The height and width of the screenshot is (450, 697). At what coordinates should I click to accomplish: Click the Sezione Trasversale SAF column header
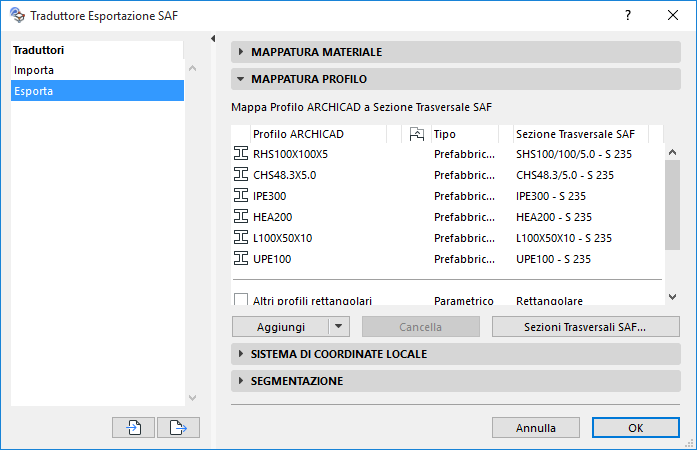coord(581,134)
